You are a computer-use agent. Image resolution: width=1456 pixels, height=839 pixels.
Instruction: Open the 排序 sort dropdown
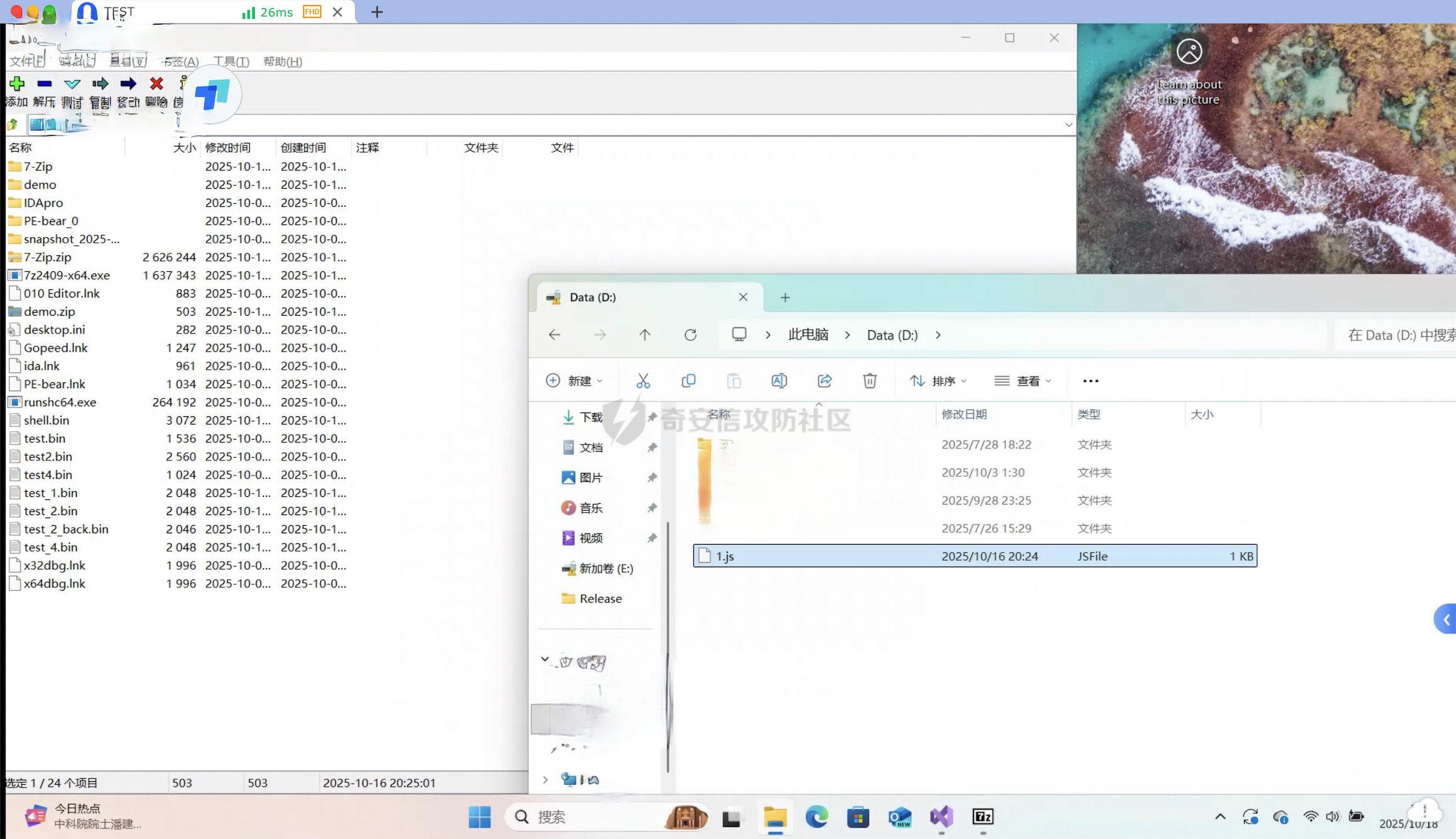(x=938, y=381)
